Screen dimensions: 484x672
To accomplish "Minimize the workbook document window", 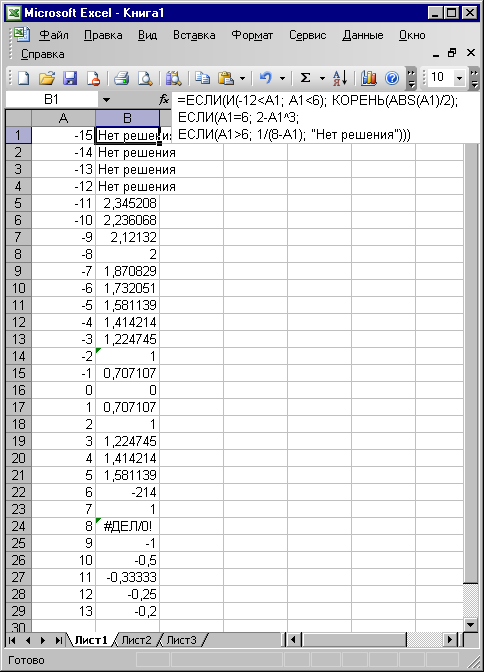I will [436, 54].
